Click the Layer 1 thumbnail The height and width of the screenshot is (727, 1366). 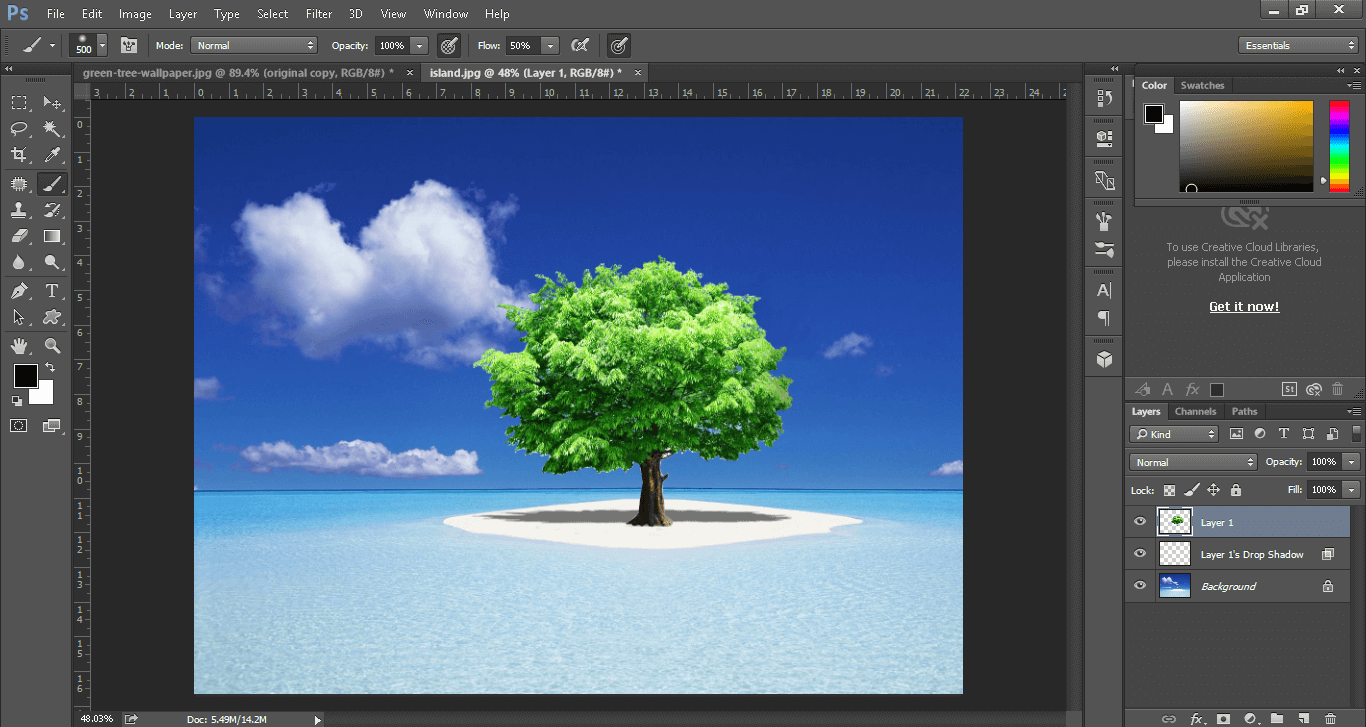point(1175,521)
